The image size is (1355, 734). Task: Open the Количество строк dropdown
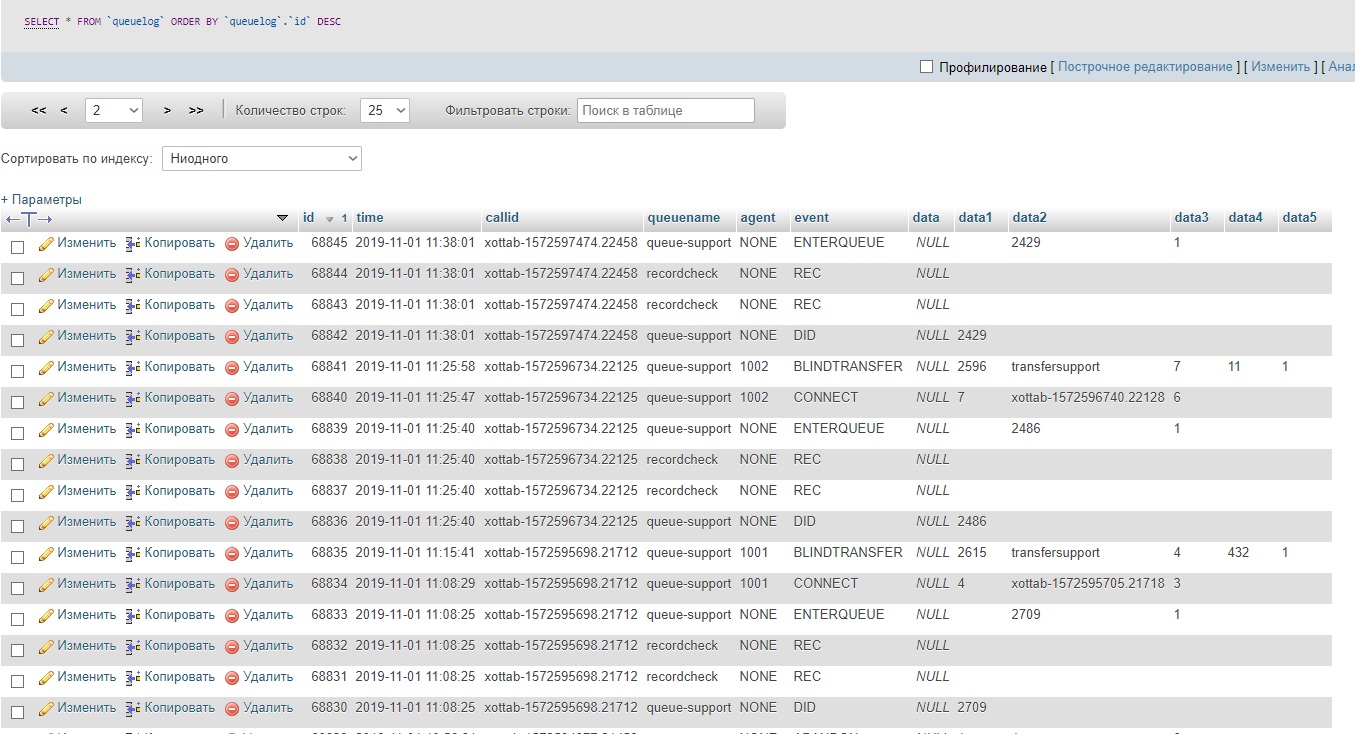click(385, 111)
